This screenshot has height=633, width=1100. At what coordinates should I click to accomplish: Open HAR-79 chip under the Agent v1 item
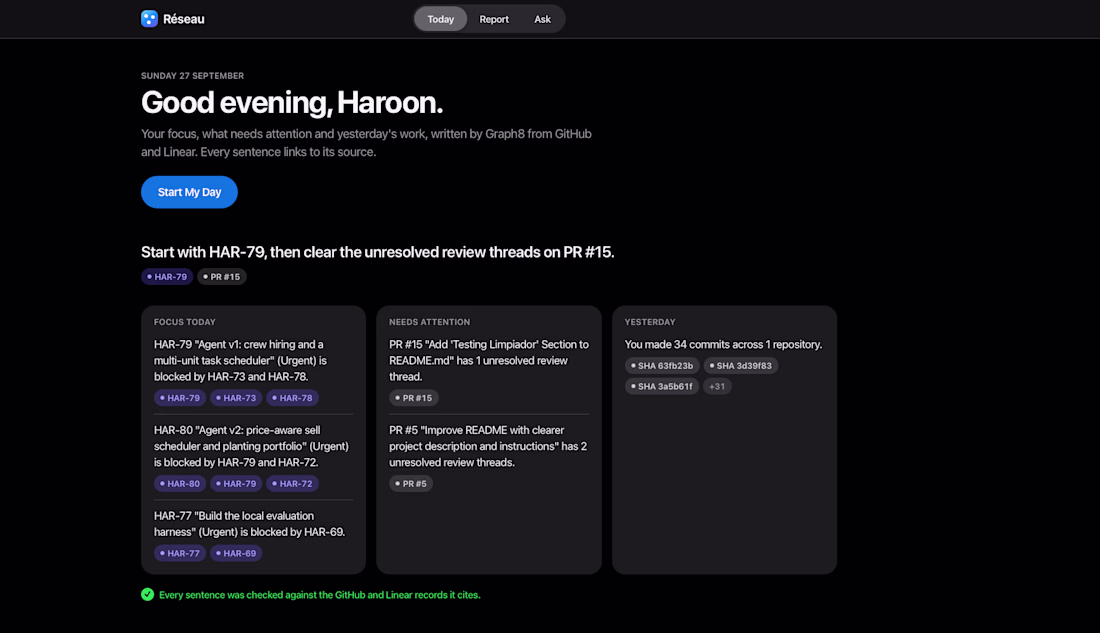point(180,398)
